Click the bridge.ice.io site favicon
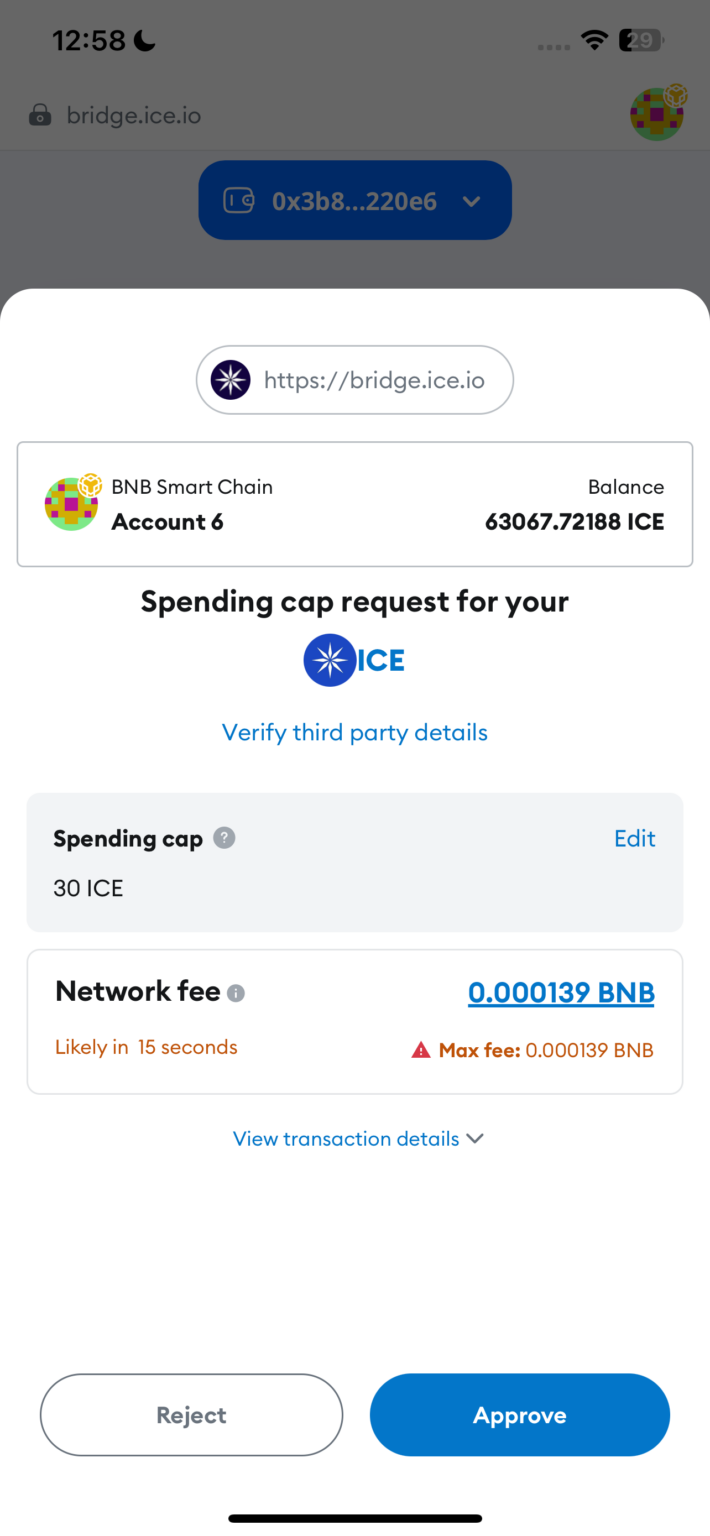The width and height of the screenshot is (710, 1536). click(x=229, y=380)
